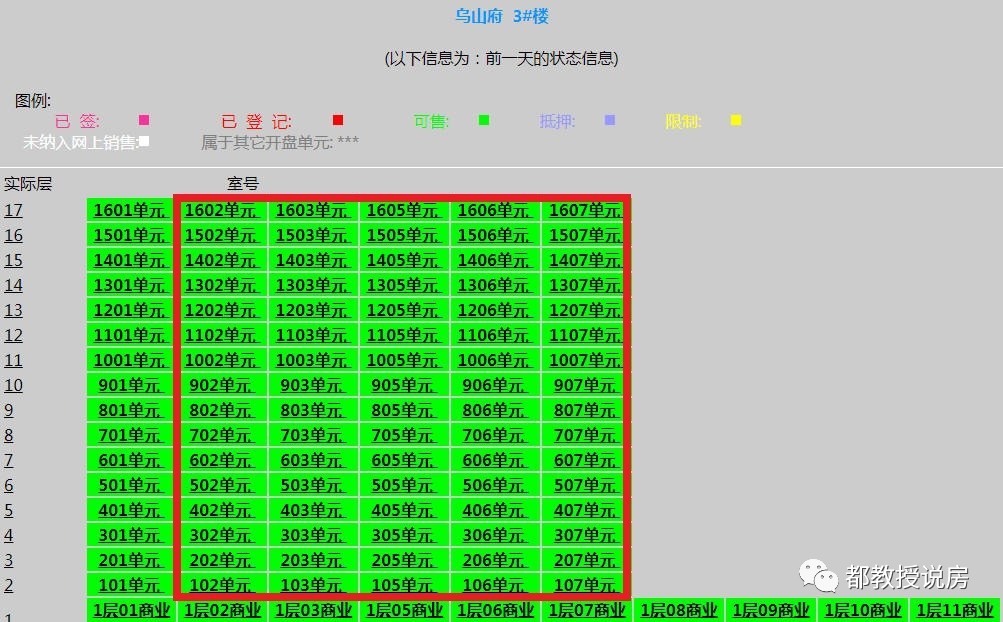
Task: Click unit 102单元
Action: (221, 585)
